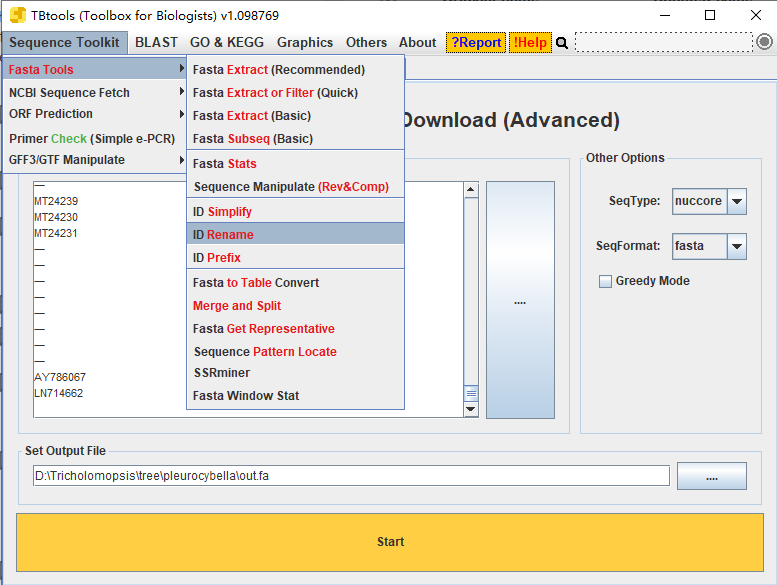Select Merge and Split
Image resolution: width=777 pixels, height=585 pixels.
(x=295, y=306)
